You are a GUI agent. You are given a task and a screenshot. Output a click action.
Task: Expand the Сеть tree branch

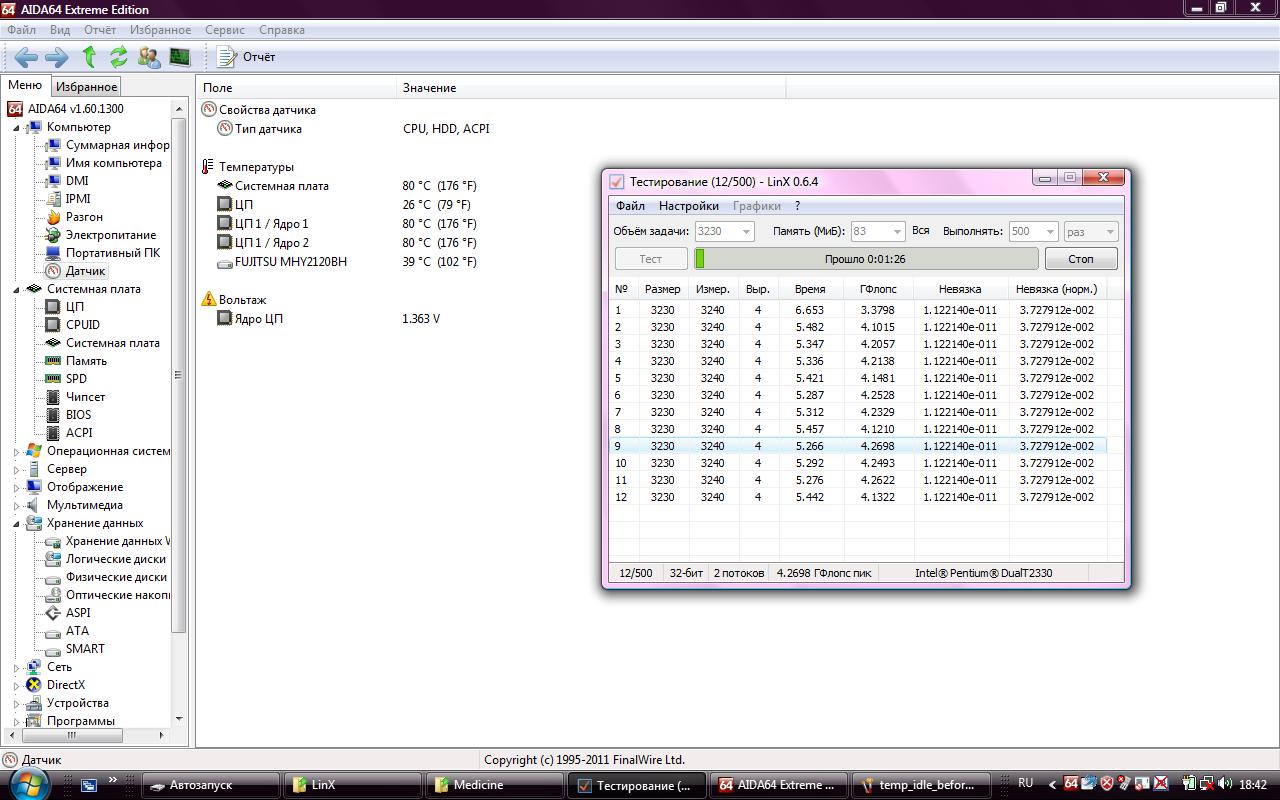(16, 668)
